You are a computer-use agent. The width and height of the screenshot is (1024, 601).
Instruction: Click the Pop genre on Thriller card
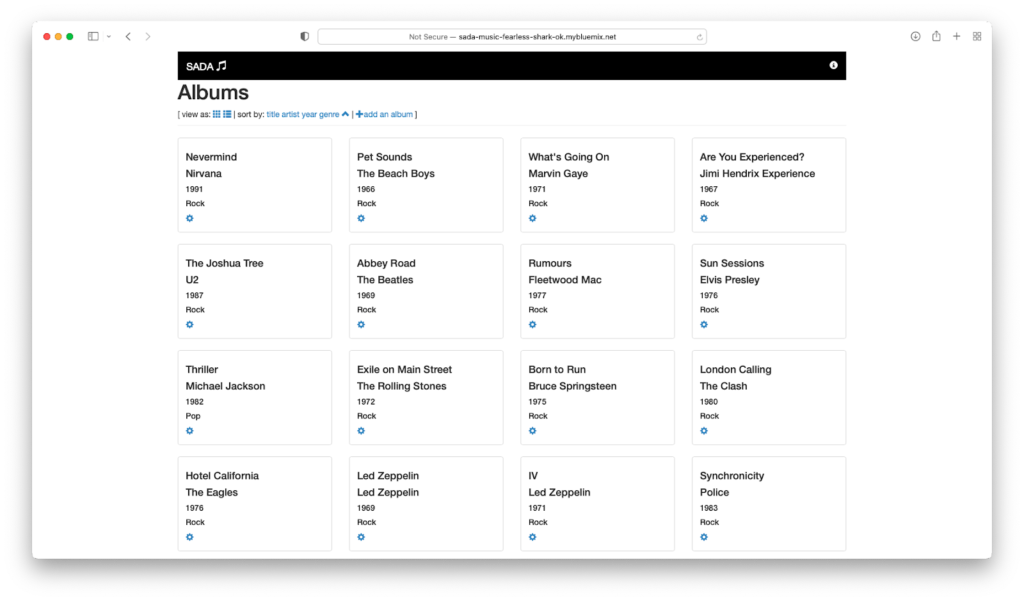pos(193,416)
